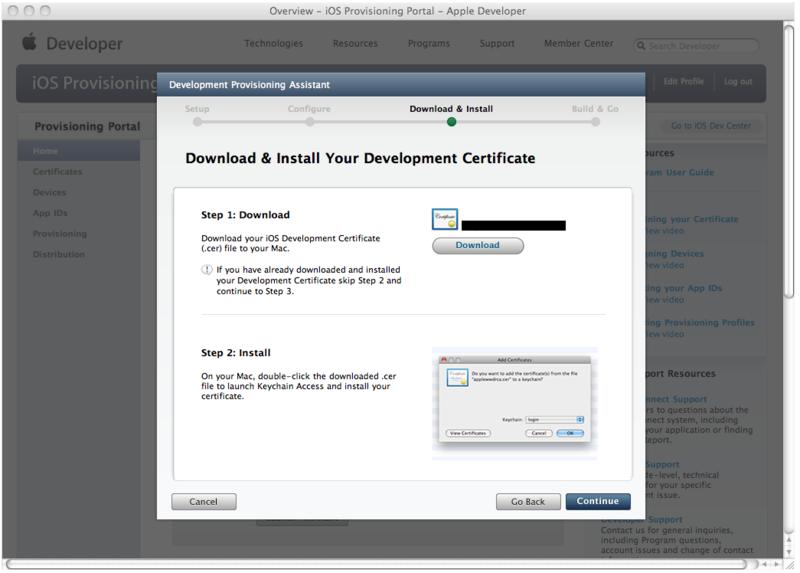Click the Configure step marker
This screenshot has width=800, height=573.
pos(310,122)
